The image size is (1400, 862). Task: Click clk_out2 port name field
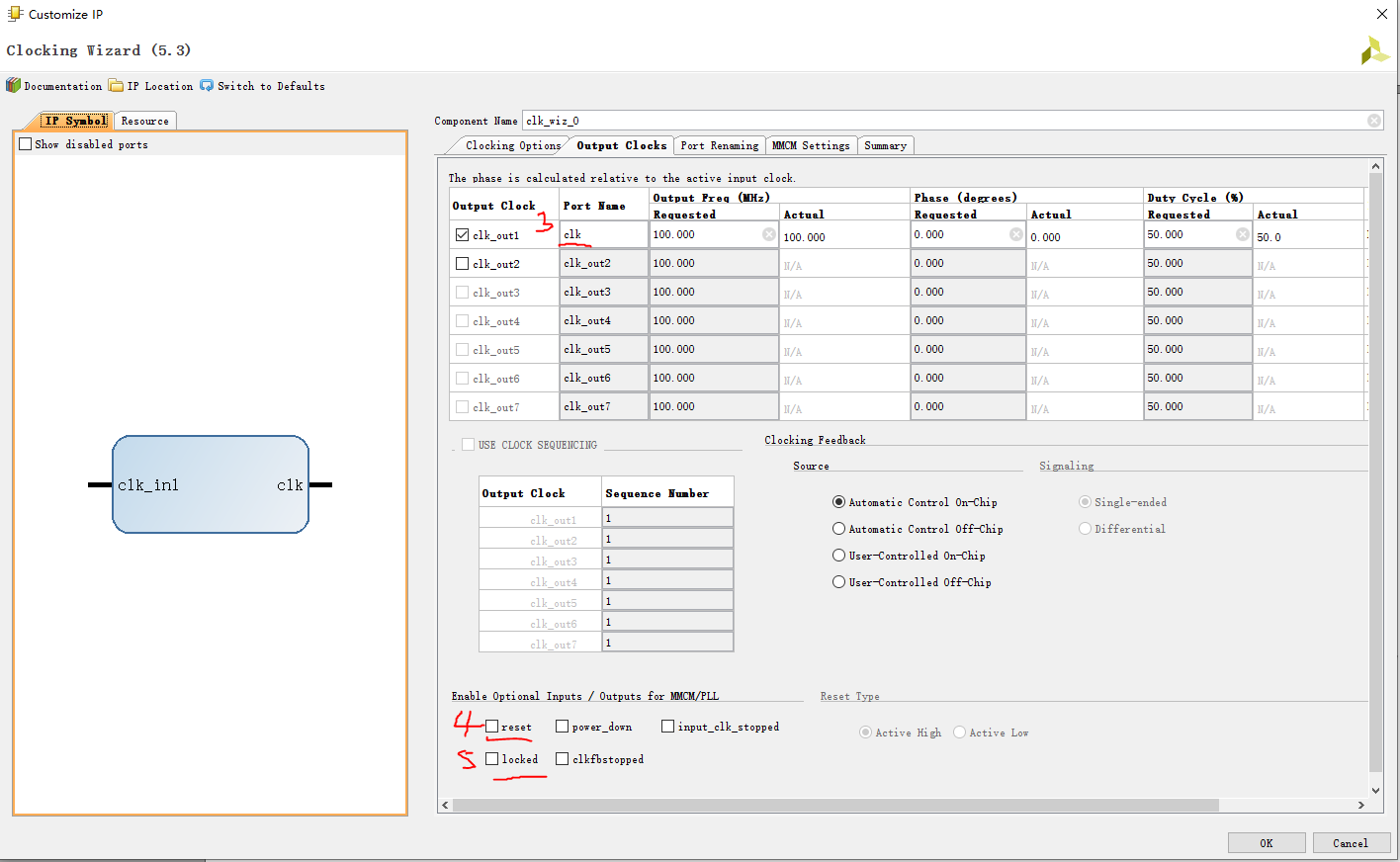click(x=604, y=263)
